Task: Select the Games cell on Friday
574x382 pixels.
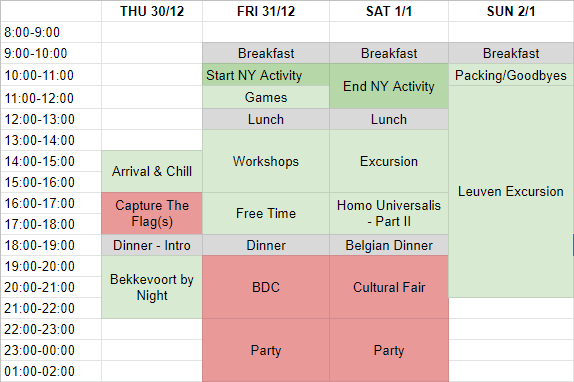Action: [x=266, y=97]
